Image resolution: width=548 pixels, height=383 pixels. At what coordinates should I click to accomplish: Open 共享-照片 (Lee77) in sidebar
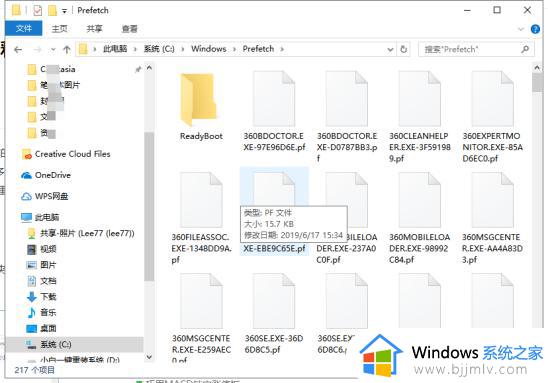81,233
